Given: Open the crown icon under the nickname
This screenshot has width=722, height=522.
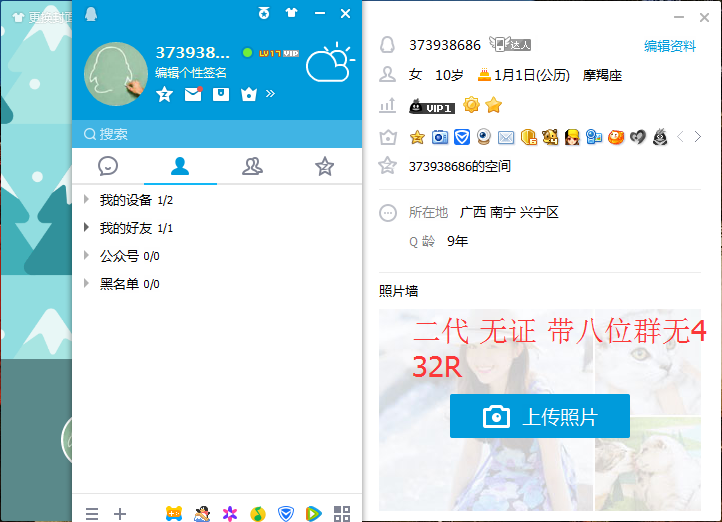Looking at the screenshot, I should [x=249, y=94].
